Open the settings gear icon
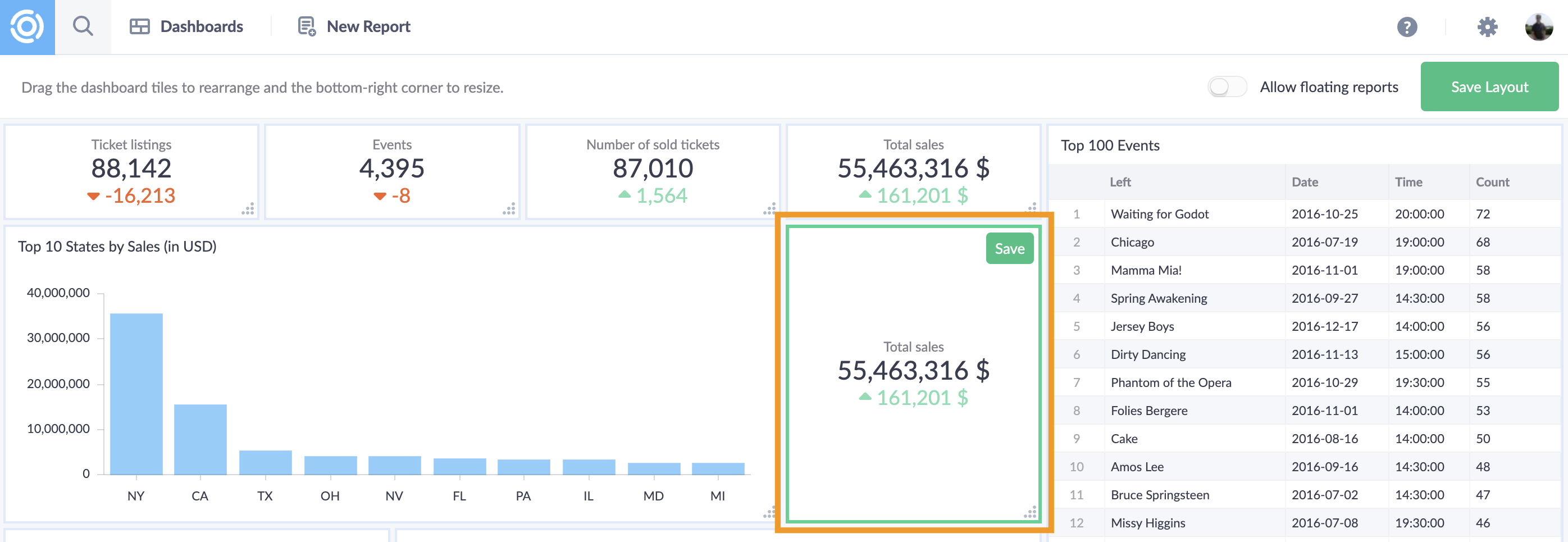Viewport: 1568px width, 542px height. point(1487,27)
